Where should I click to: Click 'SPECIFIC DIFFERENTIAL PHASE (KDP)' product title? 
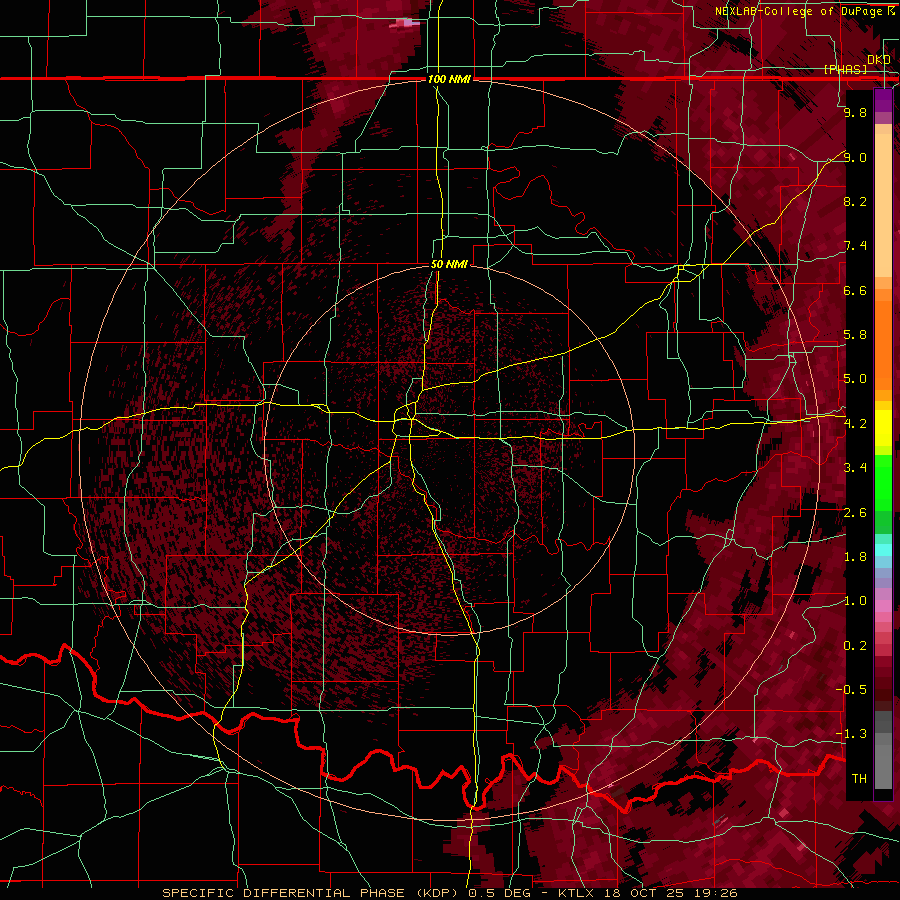pos(312,893)
